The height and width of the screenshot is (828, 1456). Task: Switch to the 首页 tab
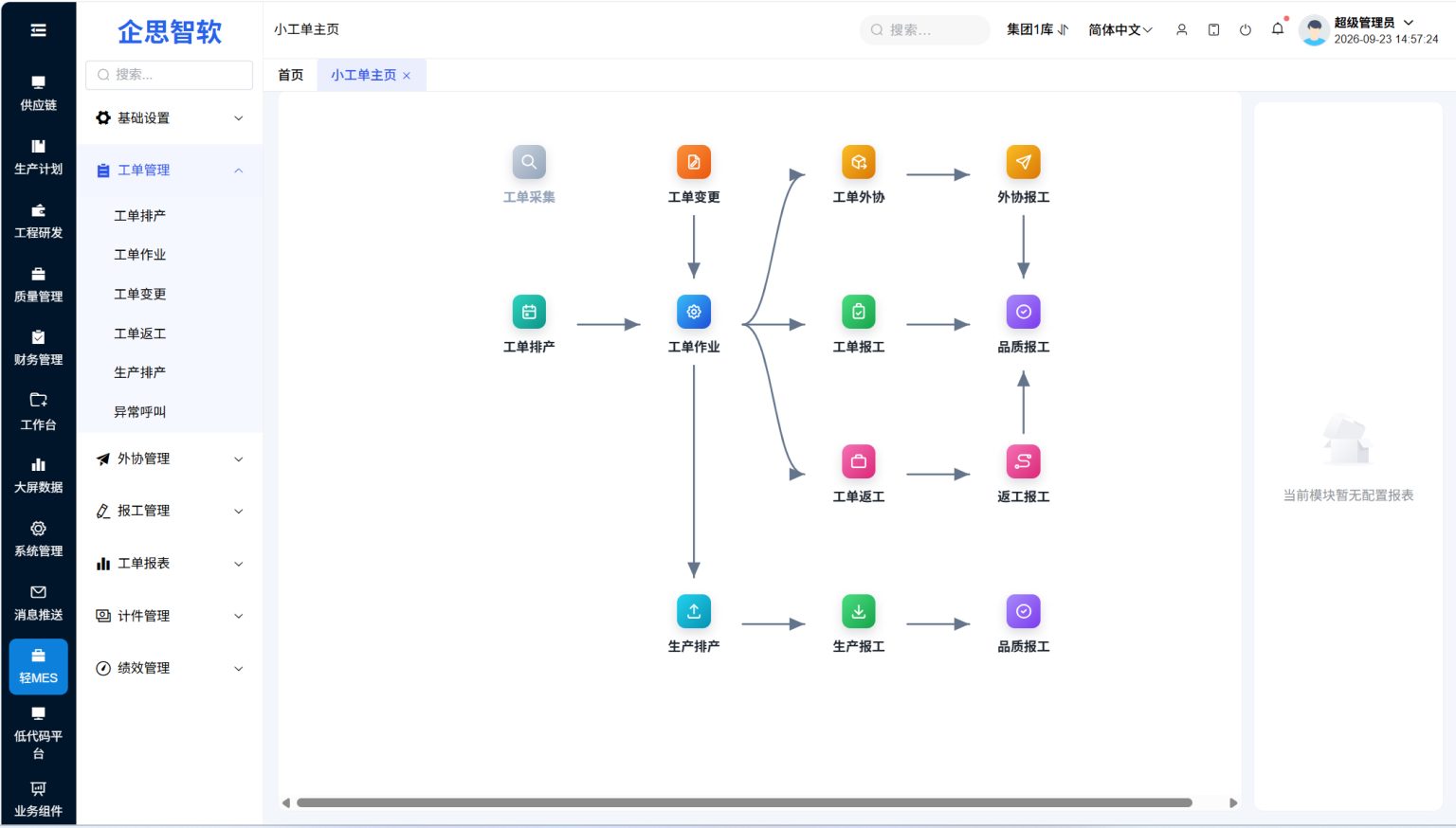pyautogui.click(x=291, y=75)
